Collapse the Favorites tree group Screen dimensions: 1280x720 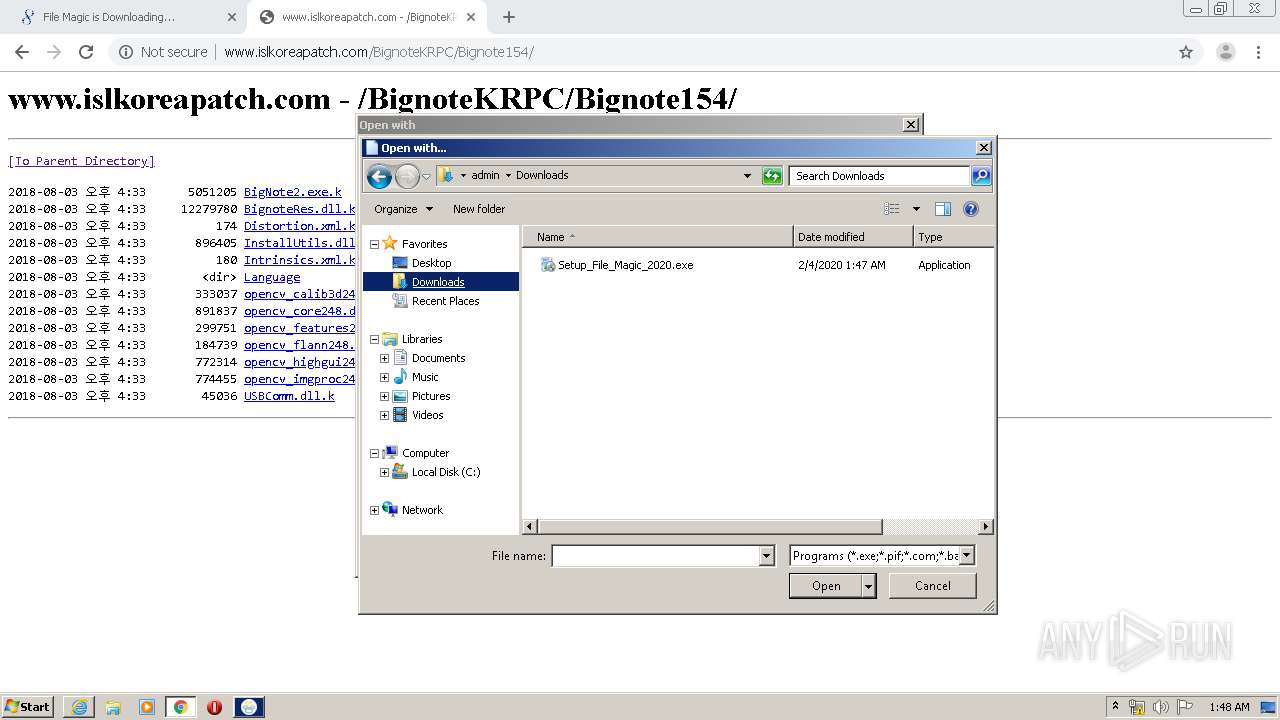click(x=375, y=244)
